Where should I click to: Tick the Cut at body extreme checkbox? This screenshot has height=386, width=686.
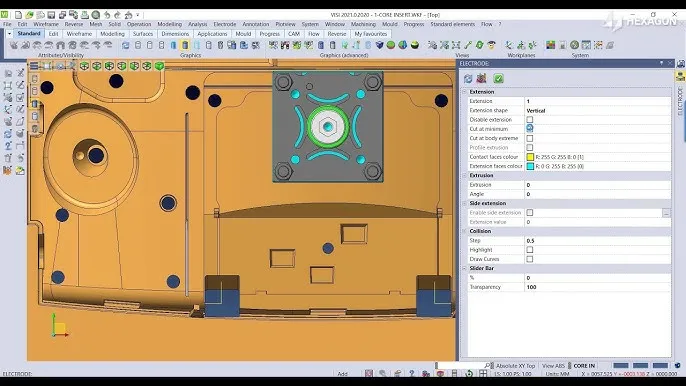[530, 138]
